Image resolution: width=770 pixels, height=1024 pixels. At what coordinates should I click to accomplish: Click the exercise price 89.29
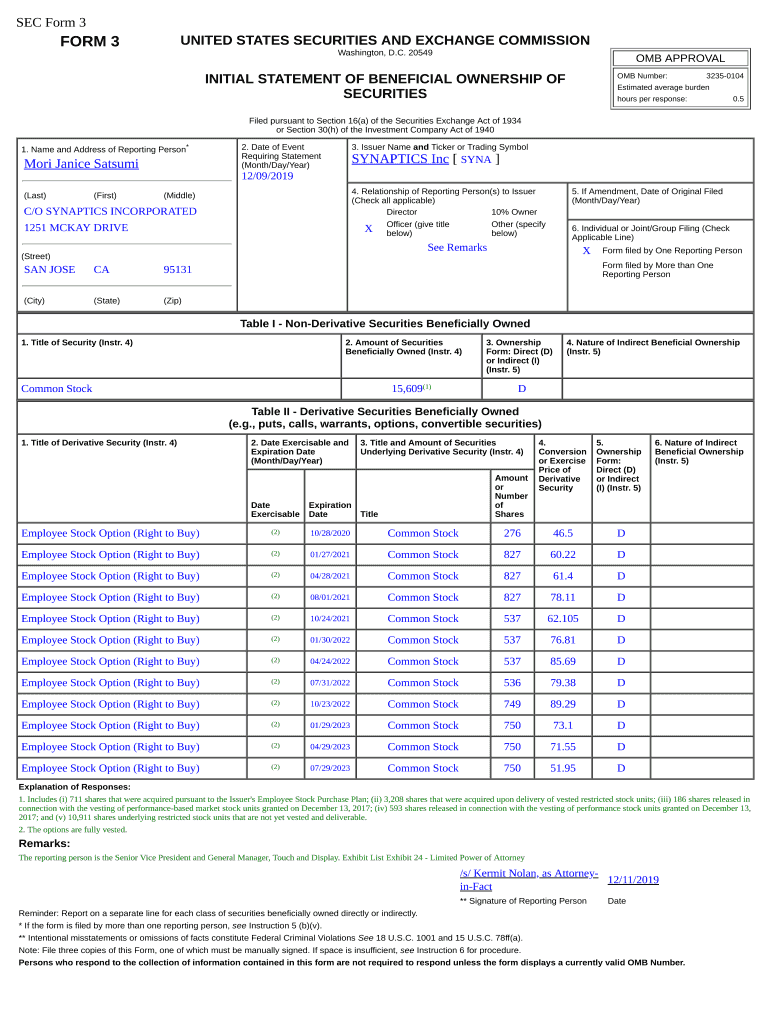point(563,704)
